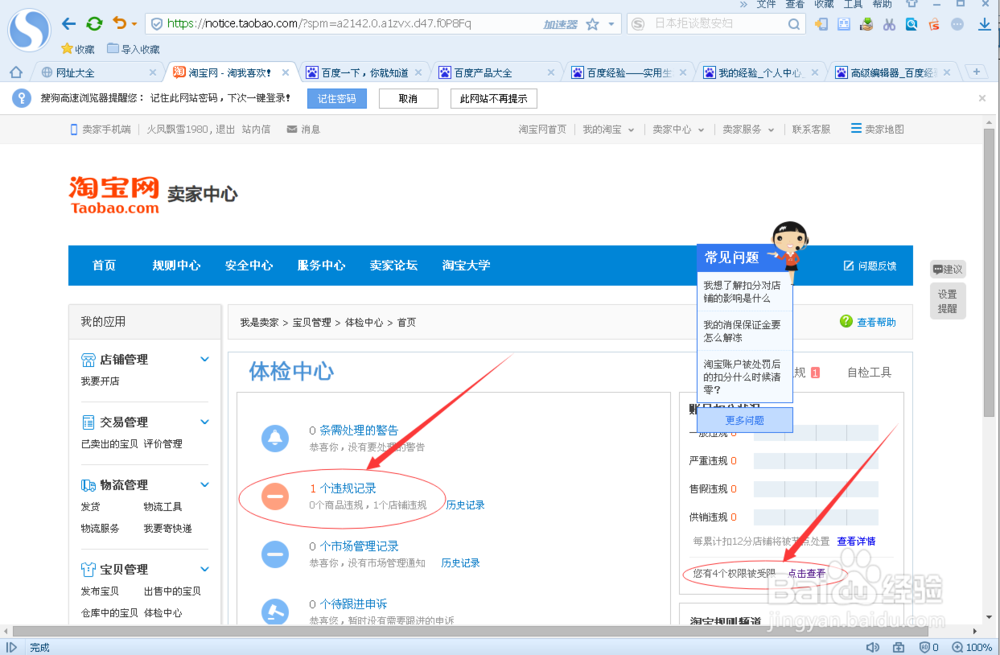Image resolution: width=1000 pixels, height=655 pixels.
Task: Click the 记住密码 button
Action: tap(337, 99)
